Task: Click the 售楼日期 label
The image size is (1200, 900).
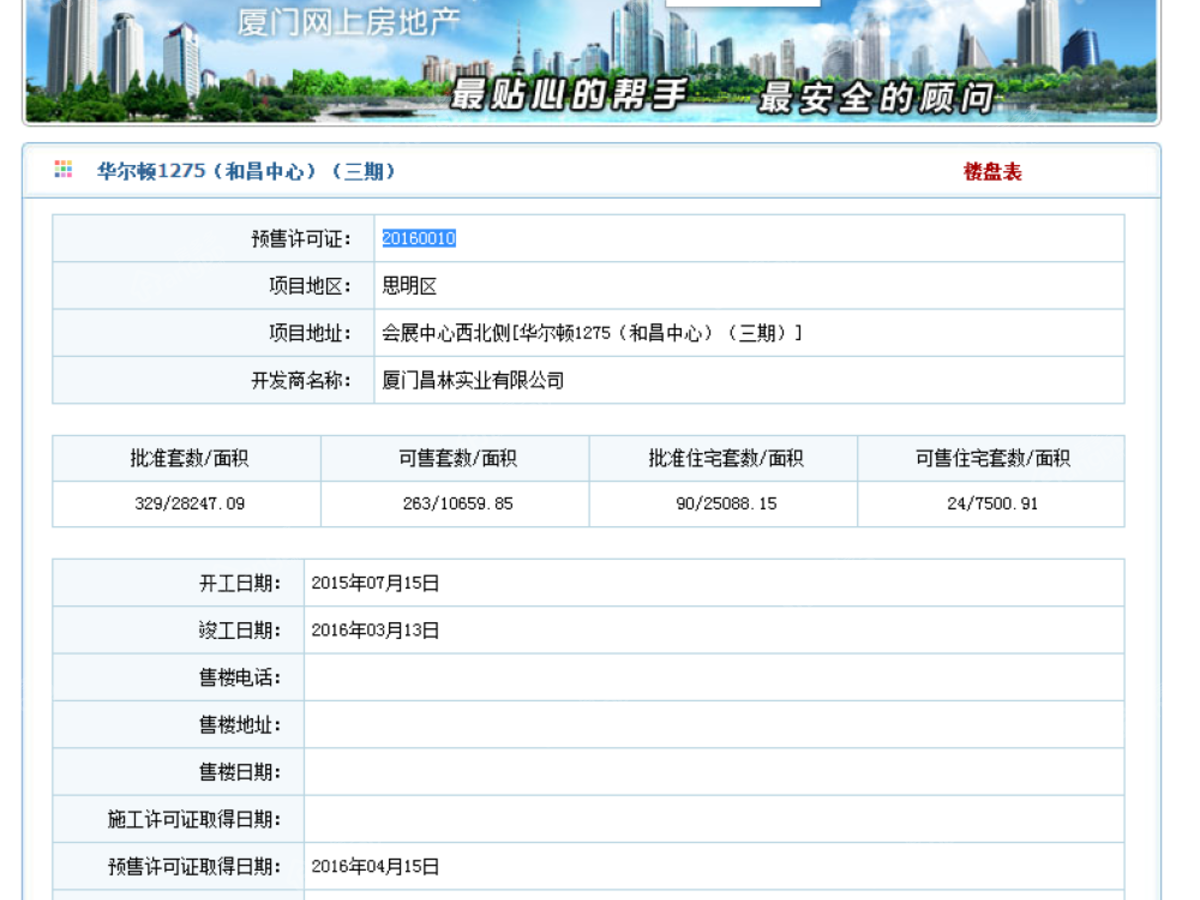Action: [x=239, y=772]
